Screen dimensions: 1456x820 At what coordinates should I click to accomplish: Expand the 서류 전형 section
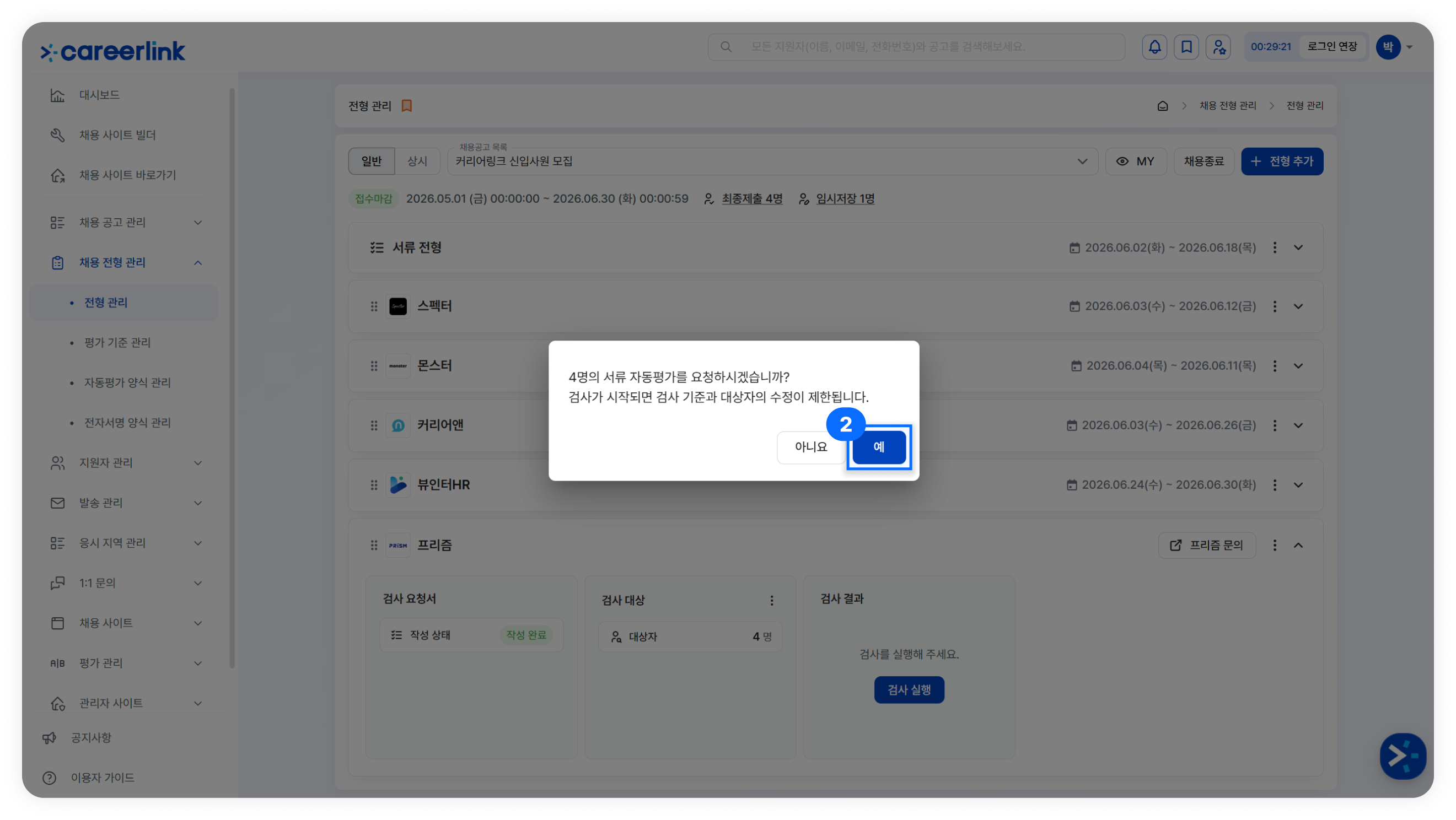1298,247
